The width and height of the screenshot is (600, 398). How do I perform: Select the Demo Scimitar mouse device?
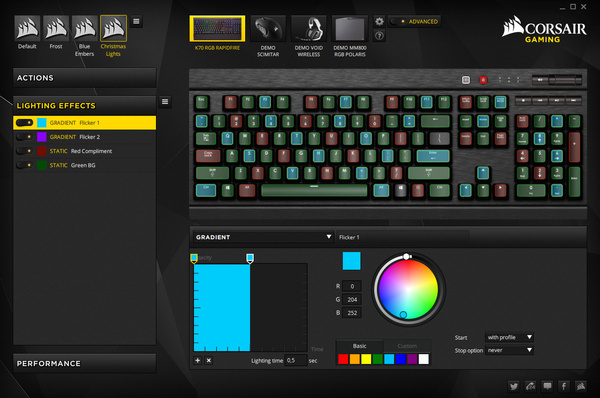[x=268, y=36]
